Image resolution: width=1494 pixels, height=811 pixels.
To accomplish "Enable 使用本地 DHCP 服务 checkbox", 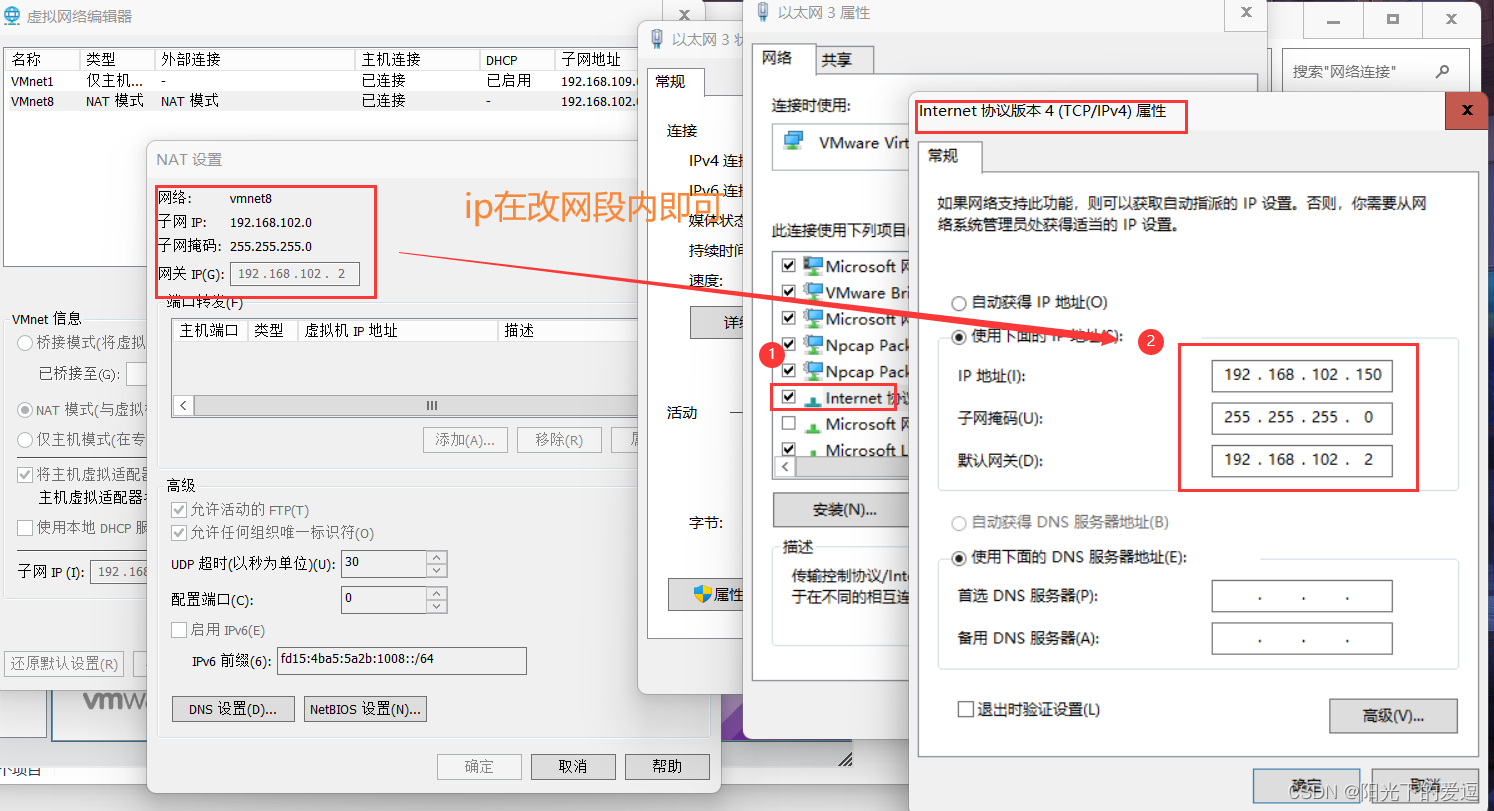I will (x=25, y=527).
